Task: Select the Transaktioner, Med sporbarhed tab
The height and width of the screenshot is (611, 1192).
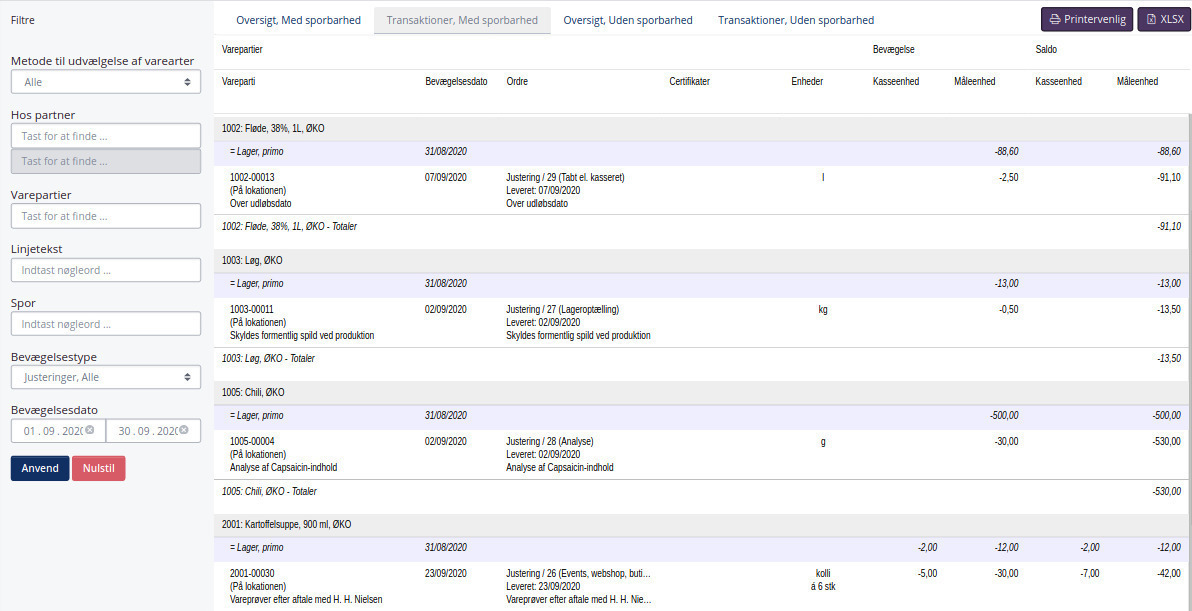Action: point(462,20)
